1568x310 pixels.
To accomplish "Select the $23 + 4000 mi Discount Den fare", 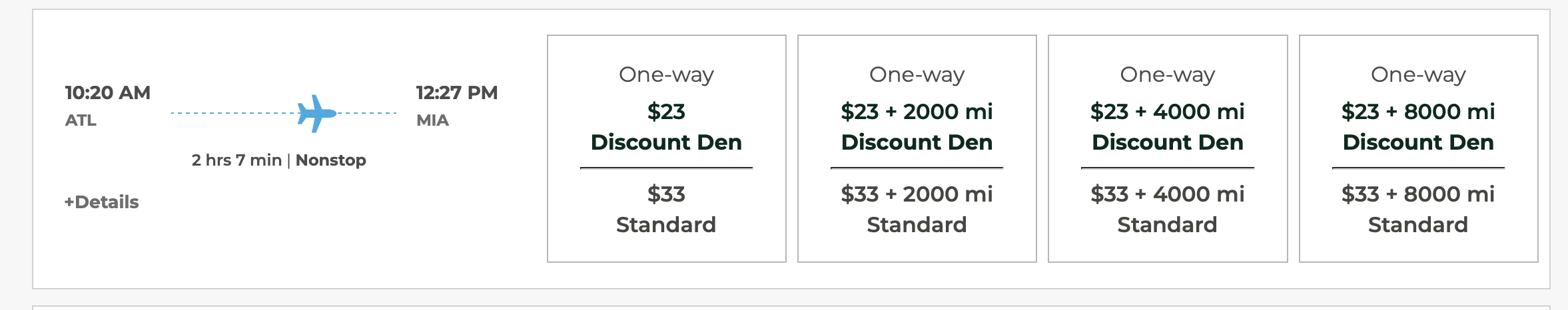I will pyautogui.click(x=1167, y=126).
